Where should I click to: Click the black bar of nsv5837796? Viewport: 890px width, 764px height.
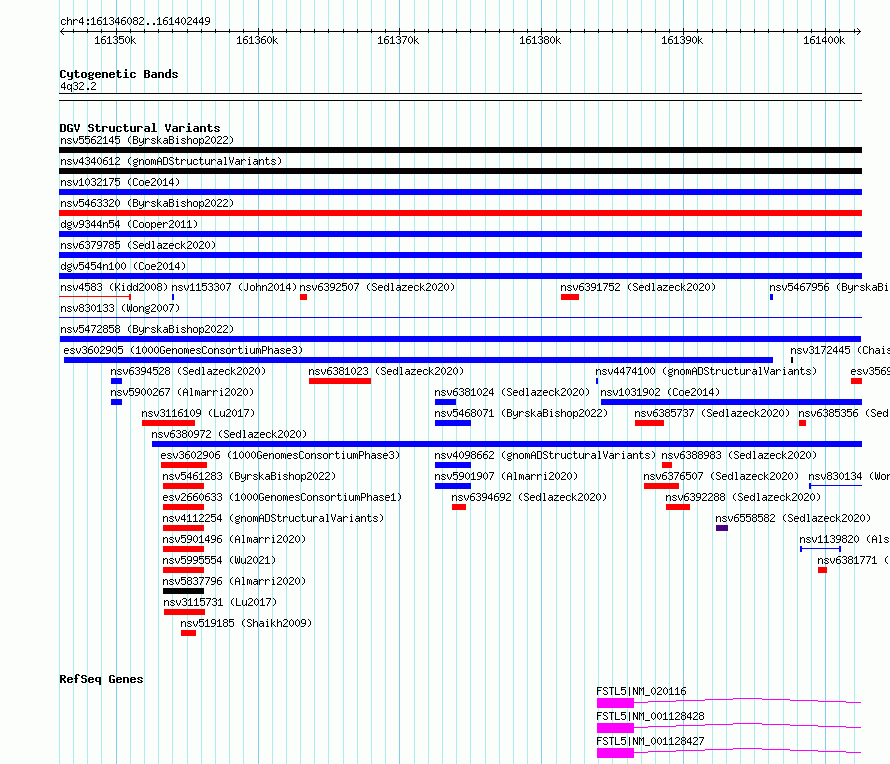[183, 591]
